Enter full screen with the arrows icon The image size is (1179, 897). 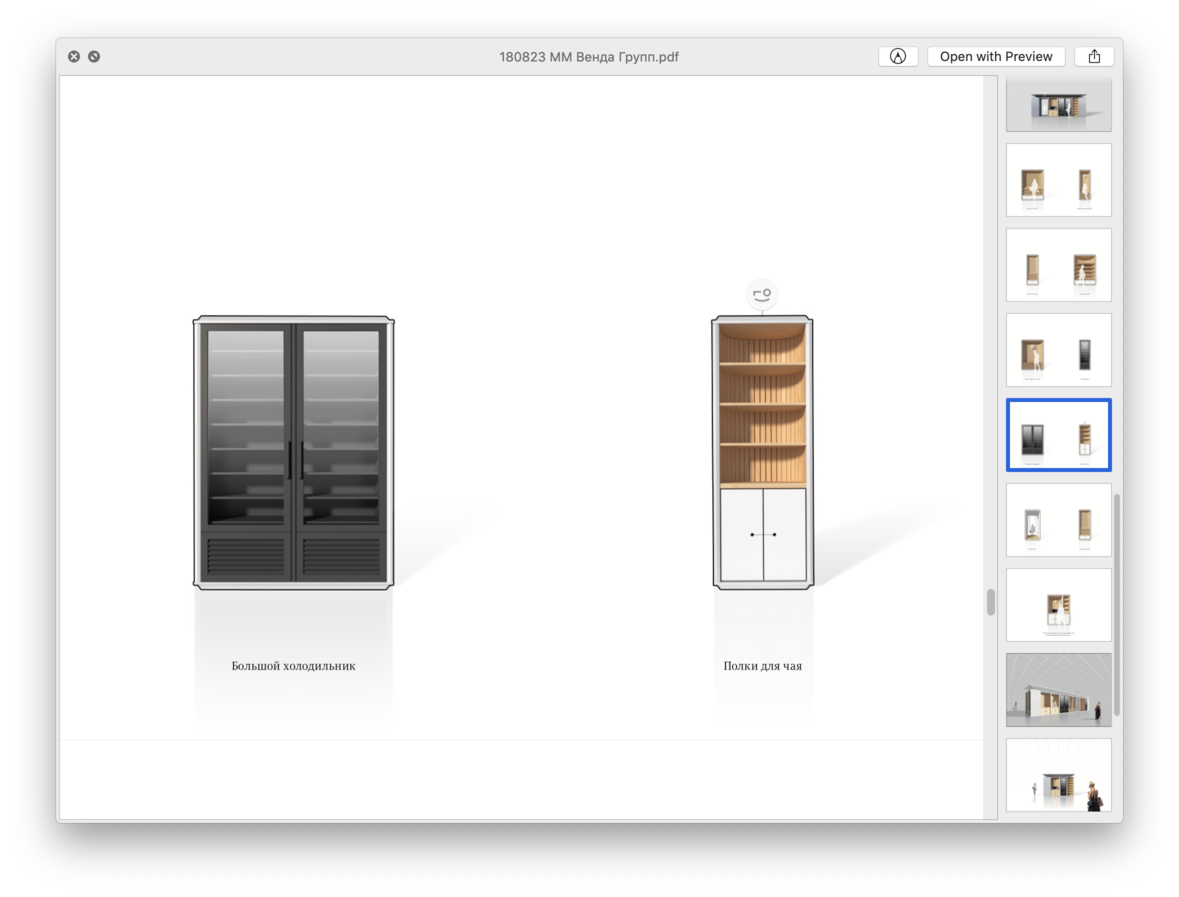[x=94, y=57]
